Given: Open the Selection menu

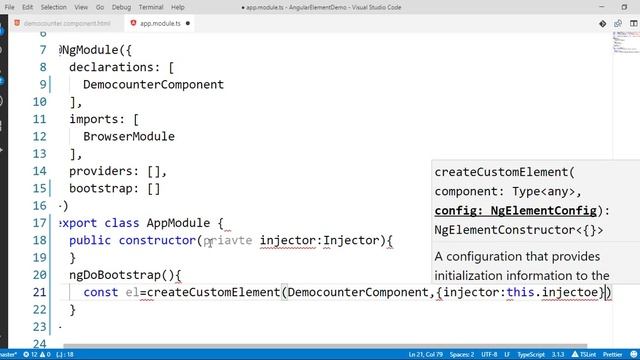Looking at the screenshot, I should [x=53, y=7].
